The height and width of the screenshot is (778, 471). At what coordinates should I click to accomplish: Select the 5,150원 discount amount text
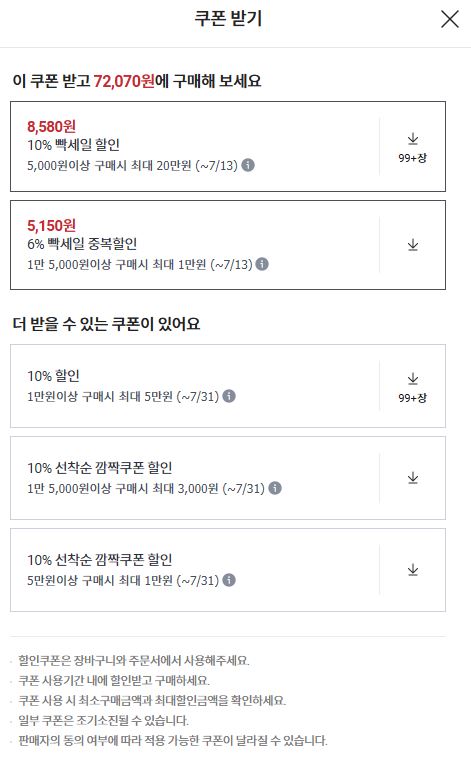click(52, 226)
